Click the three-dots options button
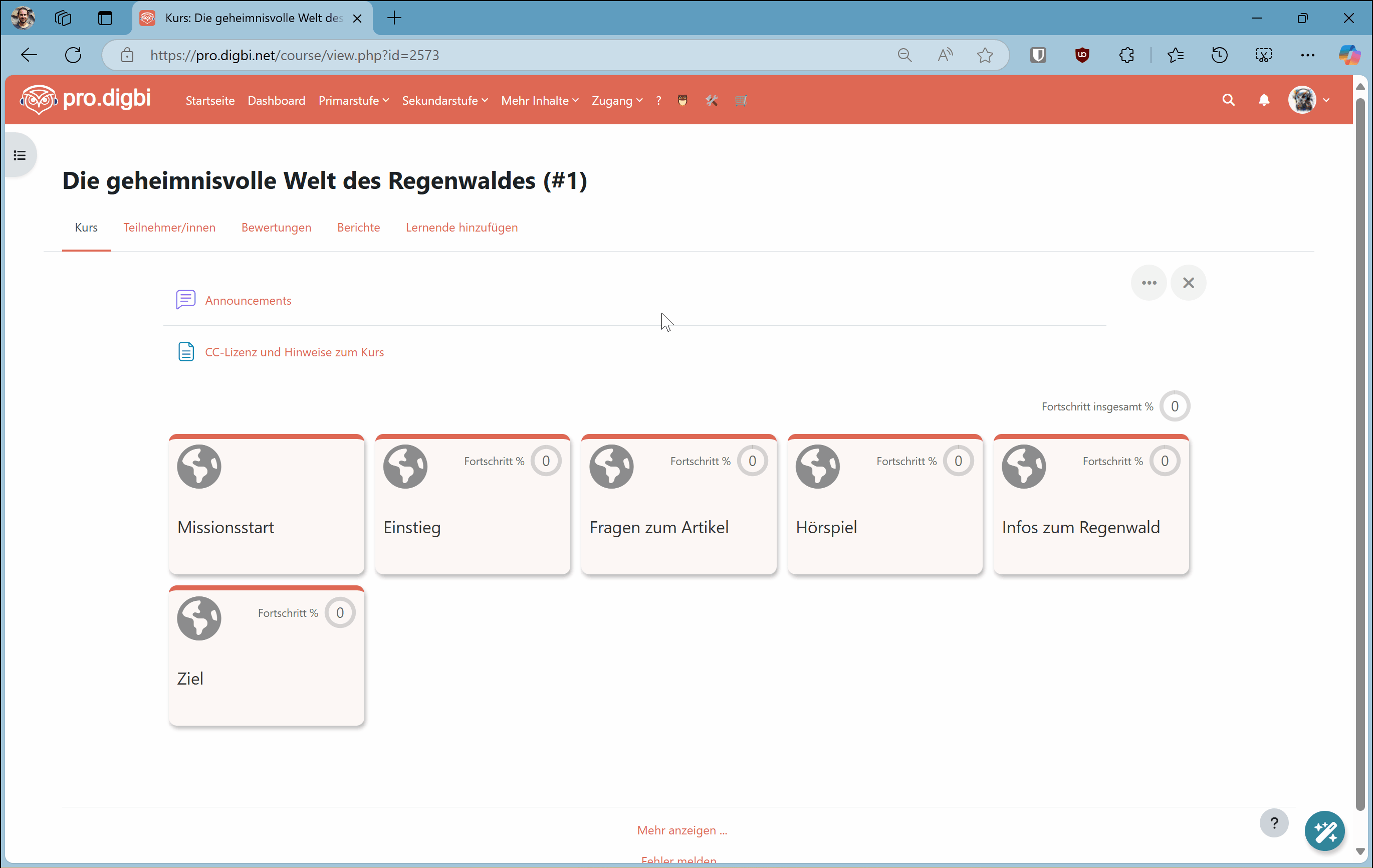The image size is (1373, 868). tap(1149, 282)
